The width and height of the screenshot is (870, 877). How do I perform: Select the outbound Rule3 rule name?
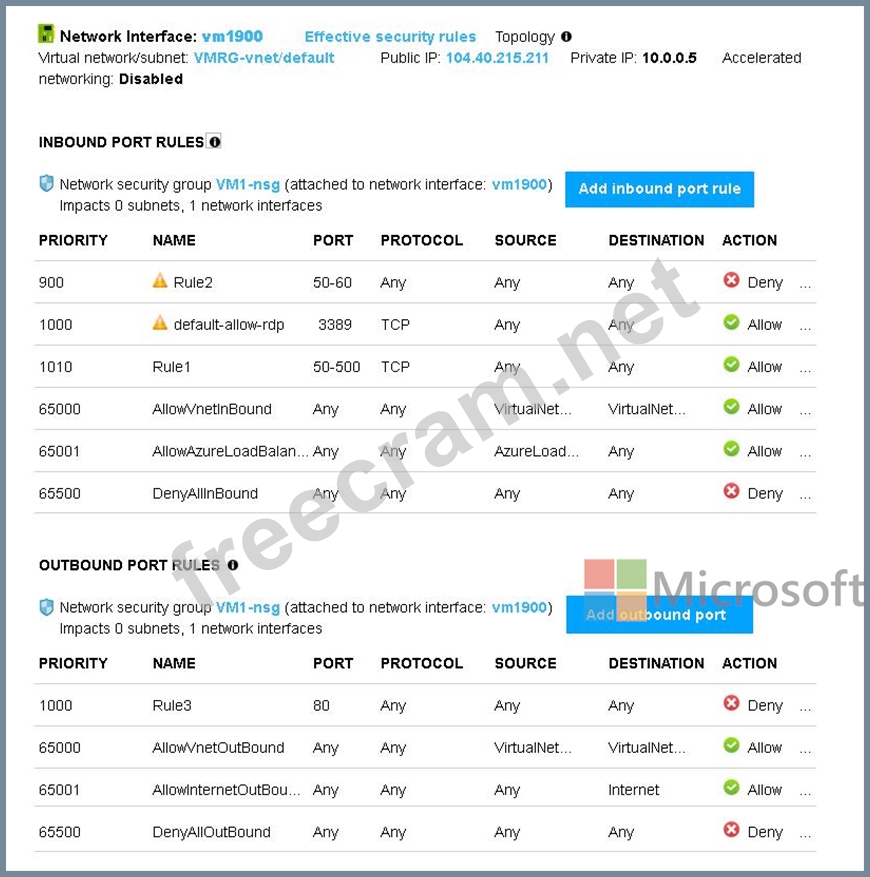point(172,705)
